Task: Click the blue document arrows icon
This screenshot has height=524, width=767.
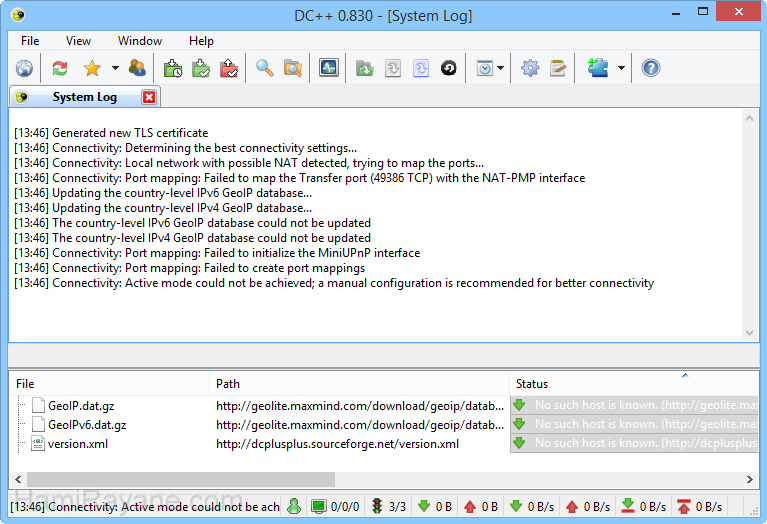Action: click(x=421, y=68)
